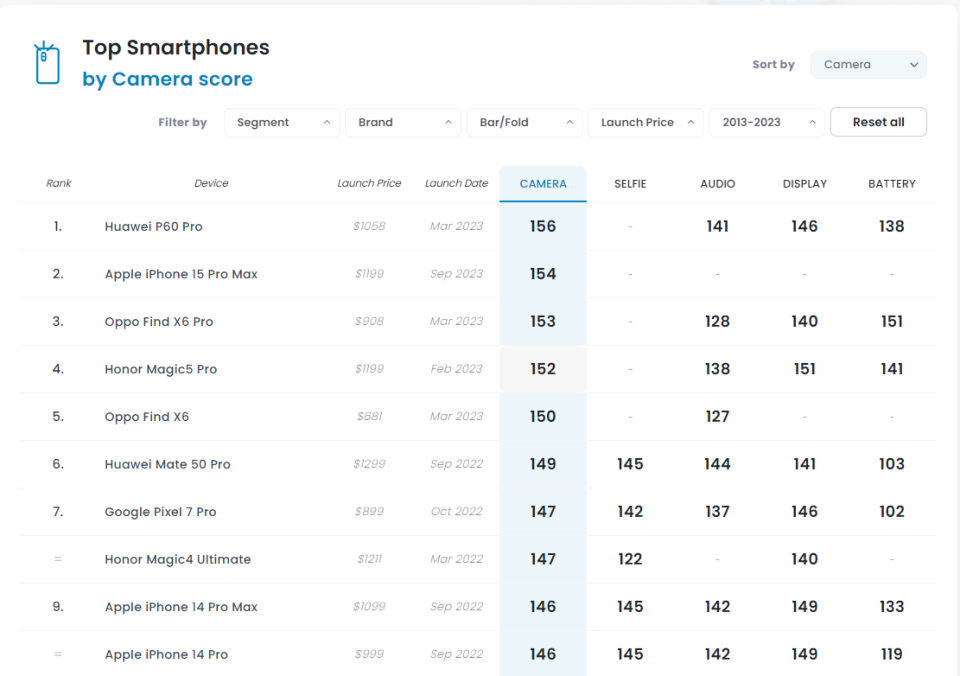
Task: Select the CAMERA column tab
Action: (x=543, y=184)
